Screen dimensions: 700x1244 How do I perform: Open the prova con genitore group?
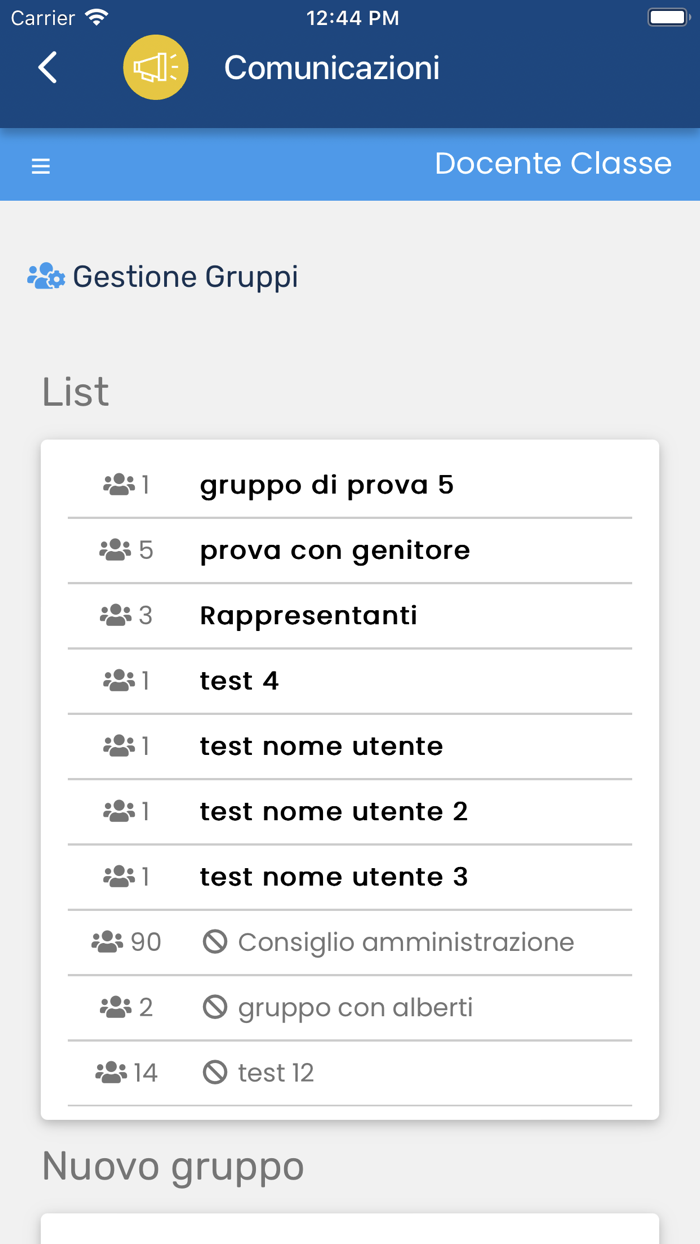(x=334, y=549)
